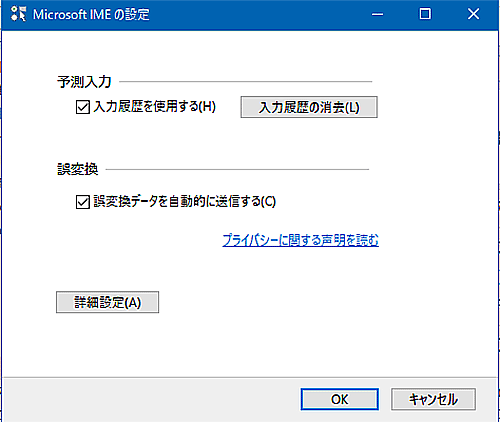The height and width of the screenshot is (422, 500).
Task: Open 詳細設定(A) advanced settings
Action: tap(107, 302)
